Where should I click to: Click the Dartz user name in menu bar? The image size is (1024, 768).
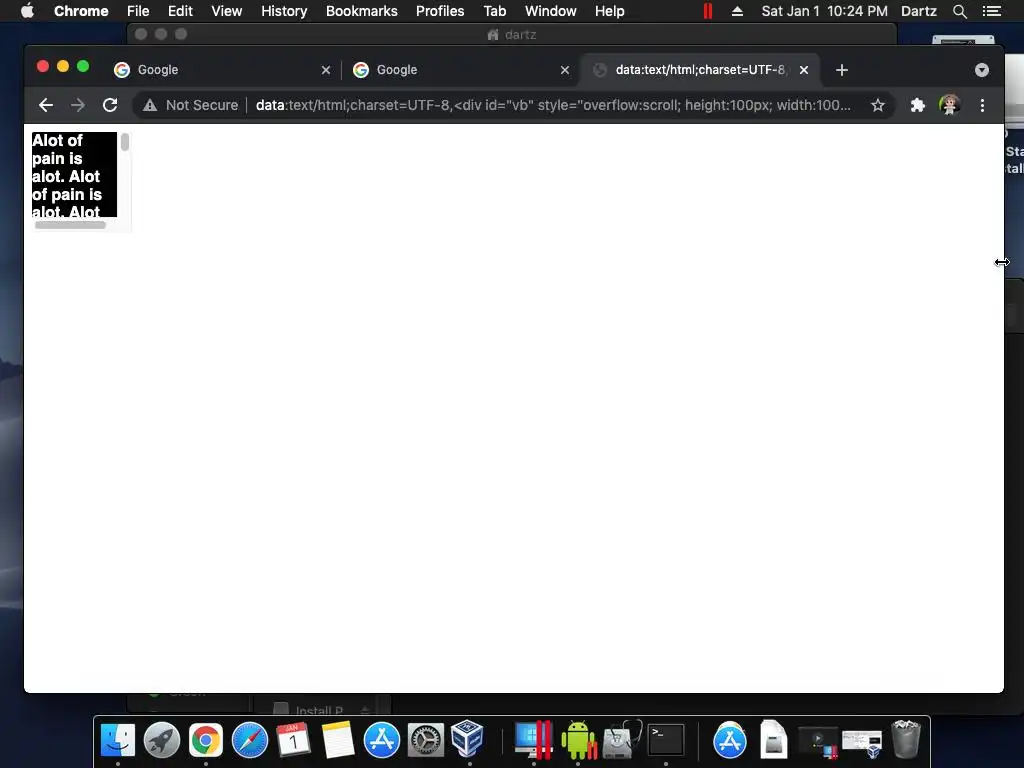919,11
